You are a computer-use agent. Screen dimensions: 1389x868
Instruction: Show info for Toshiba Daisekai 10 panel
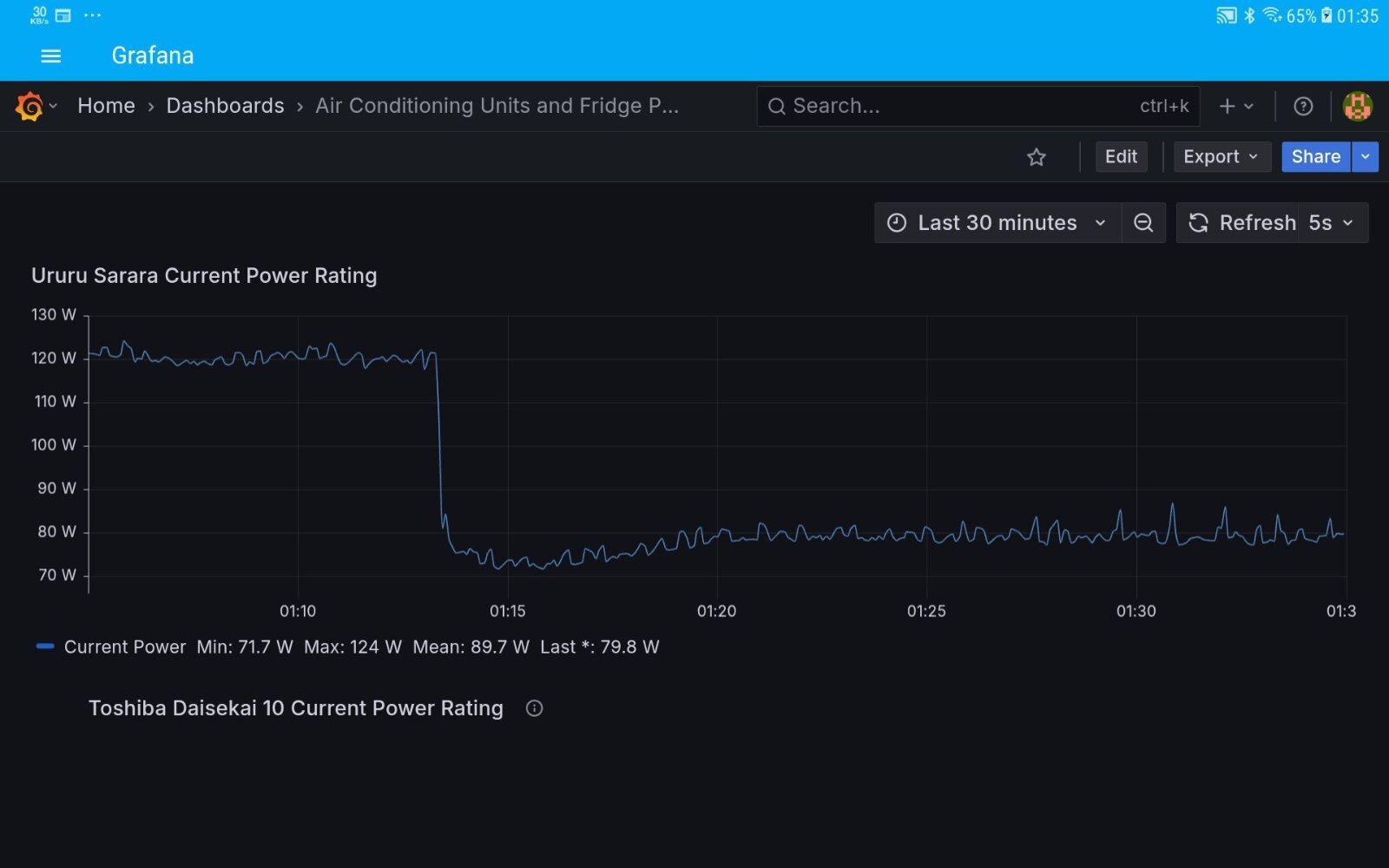point(535,708)
